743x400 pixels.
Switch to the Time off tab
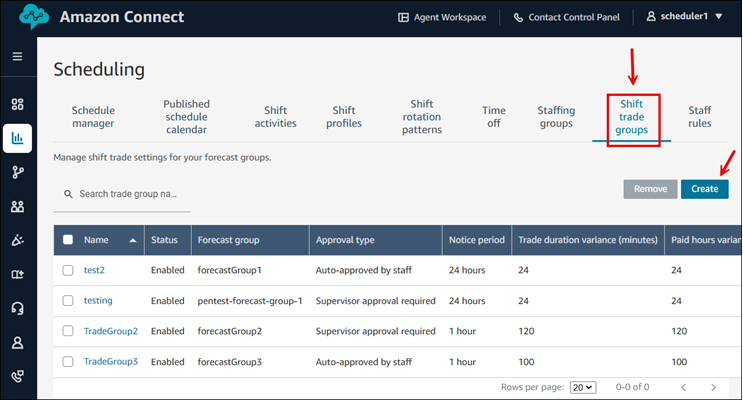tap(494, 117)
